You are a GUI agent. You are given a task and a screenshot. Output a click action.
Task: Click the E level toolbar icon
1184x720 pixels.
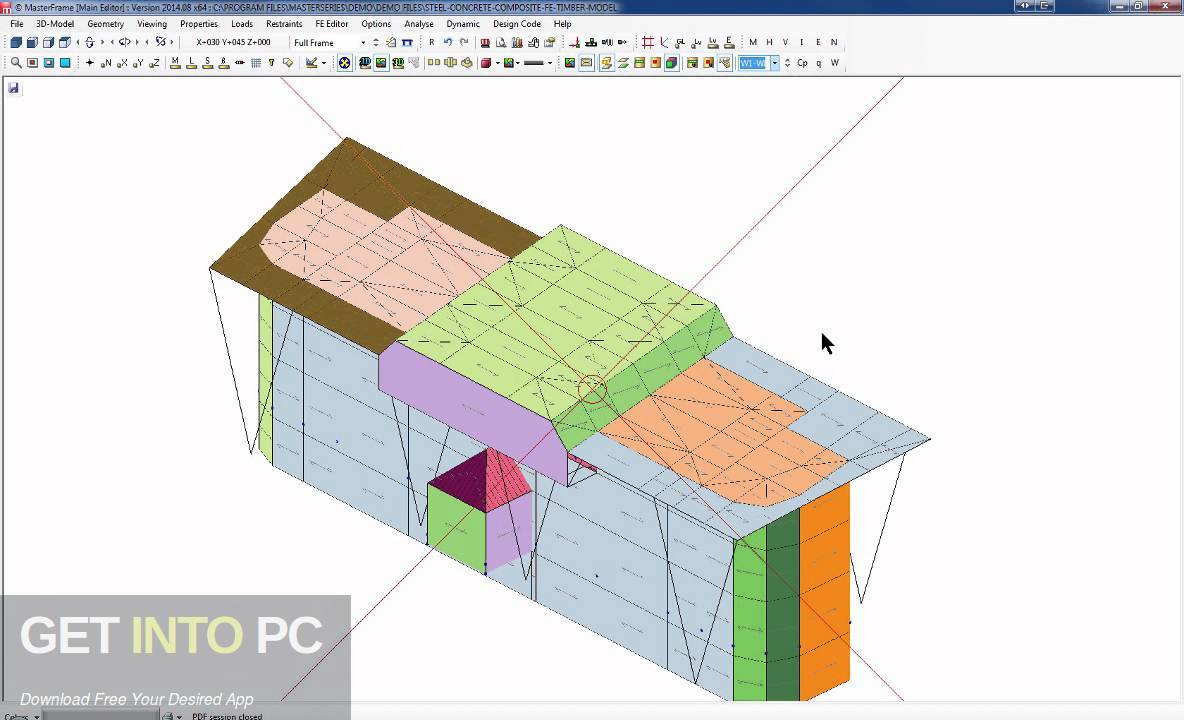[729, 42]
